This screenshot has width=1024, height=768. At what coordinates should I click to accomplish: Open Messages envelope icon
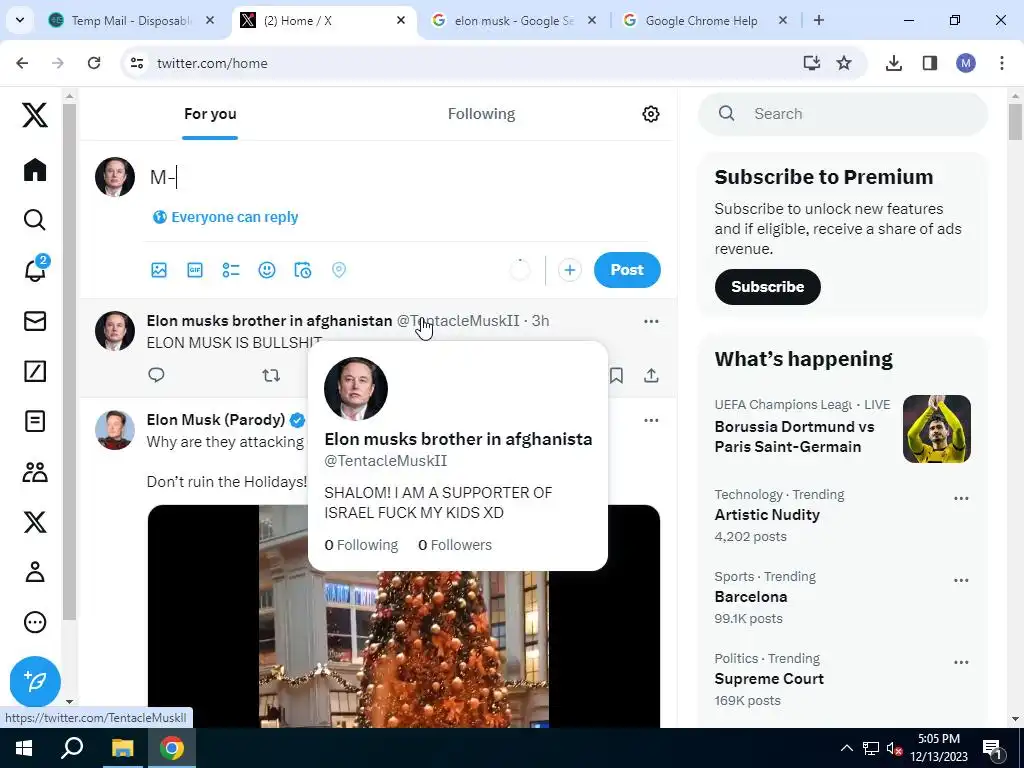(x=35, y=321)
